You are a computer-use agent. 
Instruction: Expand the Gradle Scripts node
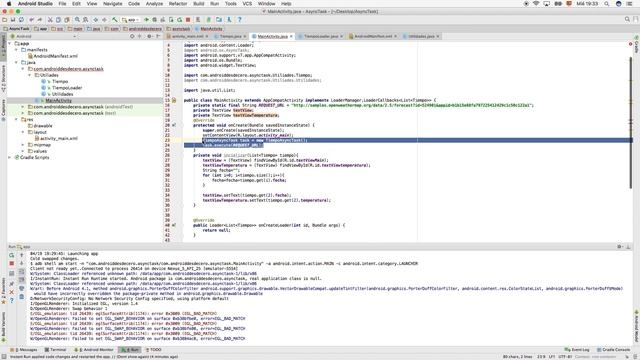pyautogui.click(x=10, y=157)
